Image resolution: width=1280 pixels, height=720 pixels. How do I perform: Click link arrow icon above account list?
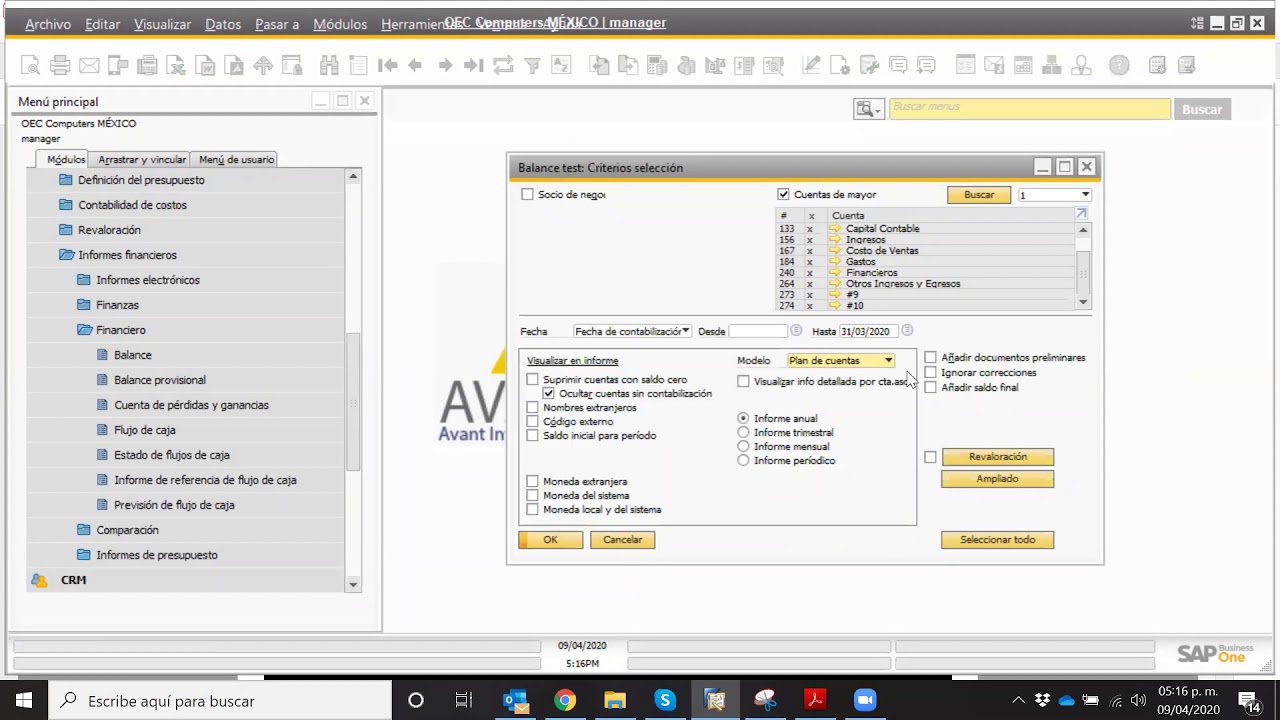1081,214
